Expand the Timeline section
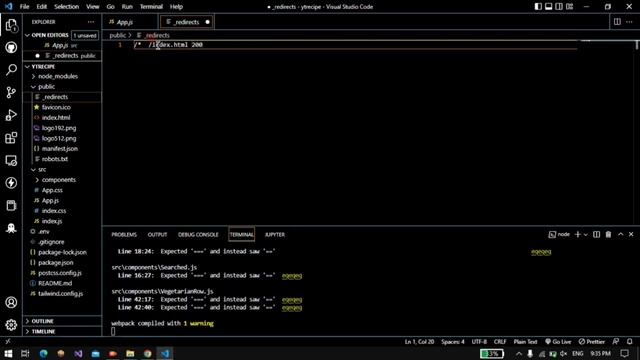The image size is (640, 360). click(x=27, y=331)
